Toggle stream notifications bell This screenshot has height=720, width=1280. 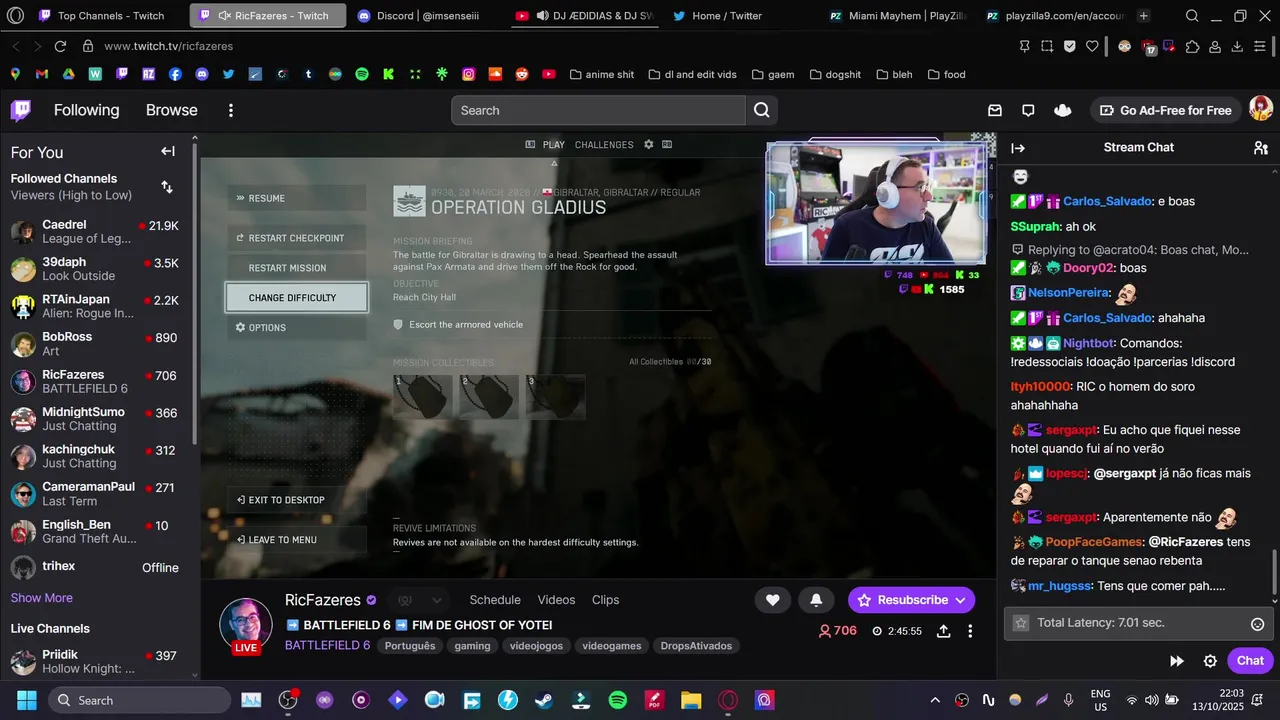816,600
